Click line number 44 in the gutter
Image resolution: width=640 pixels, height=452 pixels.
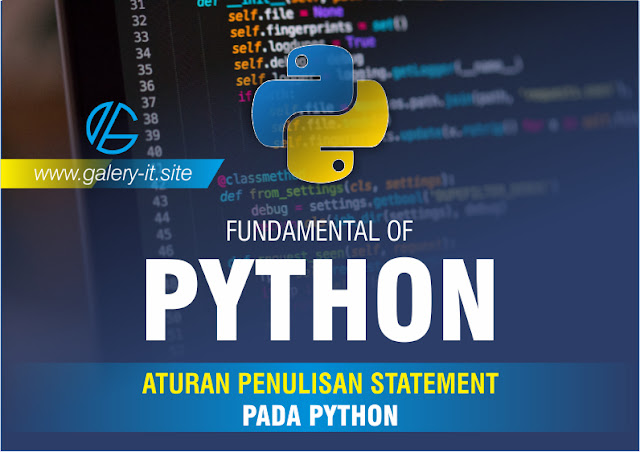(x=162, y=218)
